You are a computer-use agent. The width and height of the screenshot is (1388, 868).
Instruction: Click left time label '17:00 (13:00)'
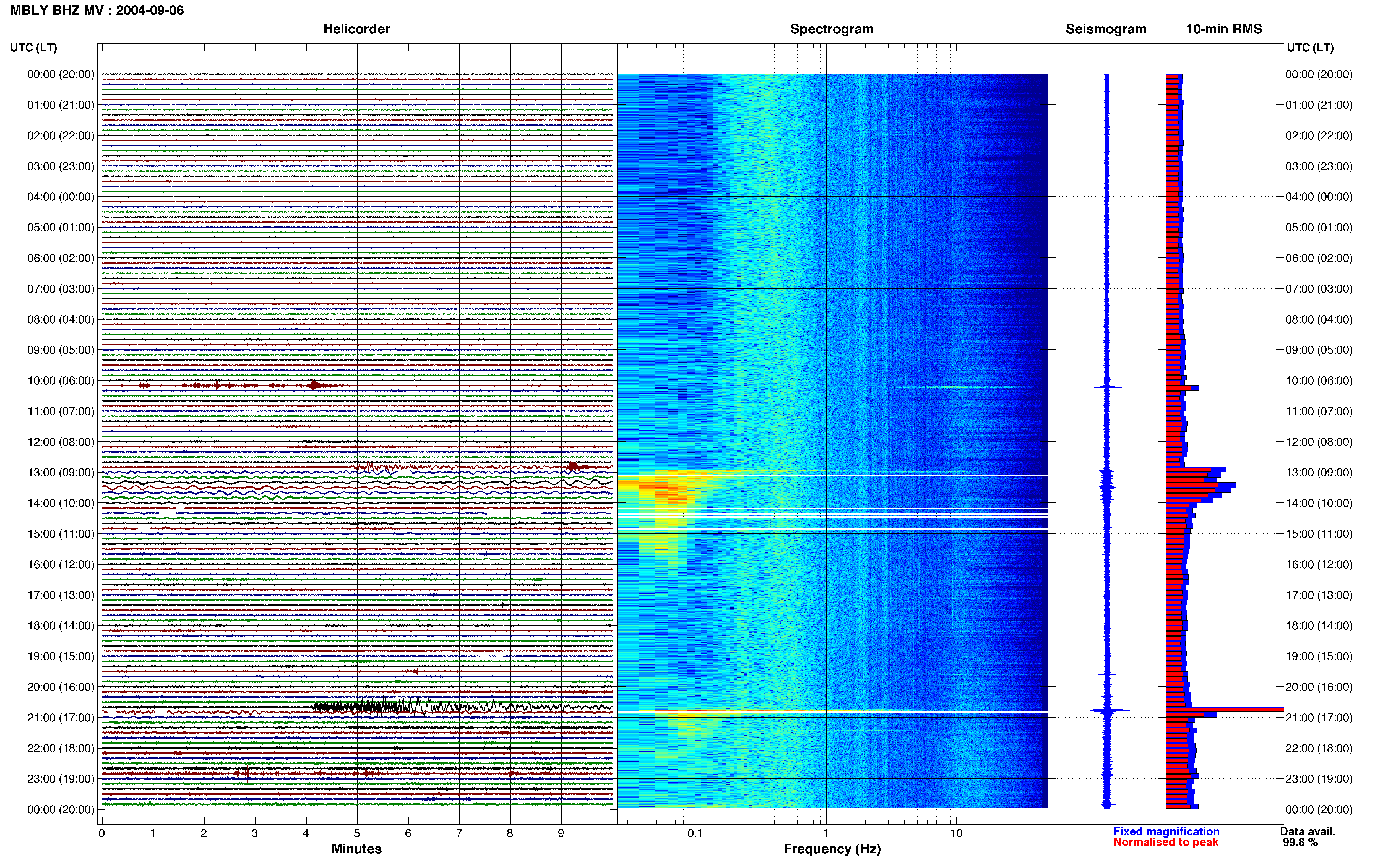(x=61, y=595)
